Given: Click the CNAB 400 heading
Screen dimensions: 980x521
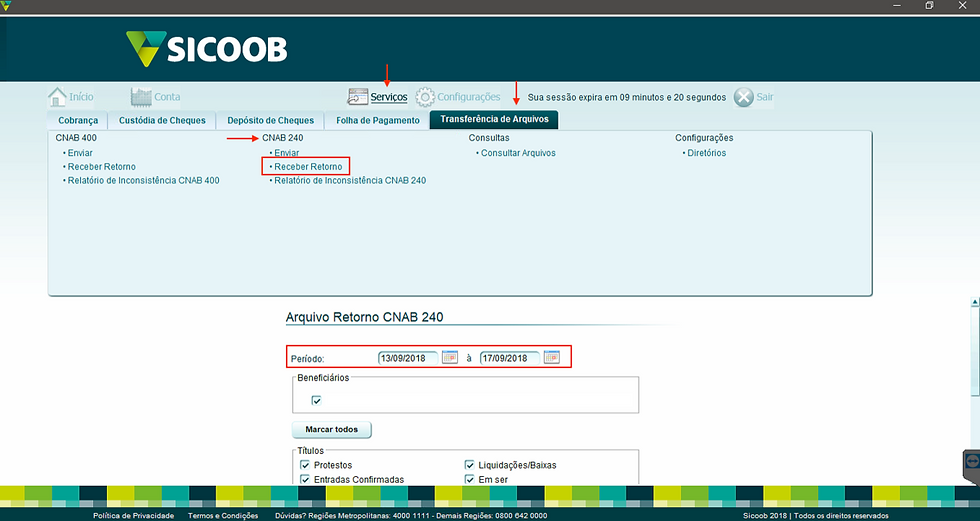Looking at the screenshot, I should coord(76,138).
